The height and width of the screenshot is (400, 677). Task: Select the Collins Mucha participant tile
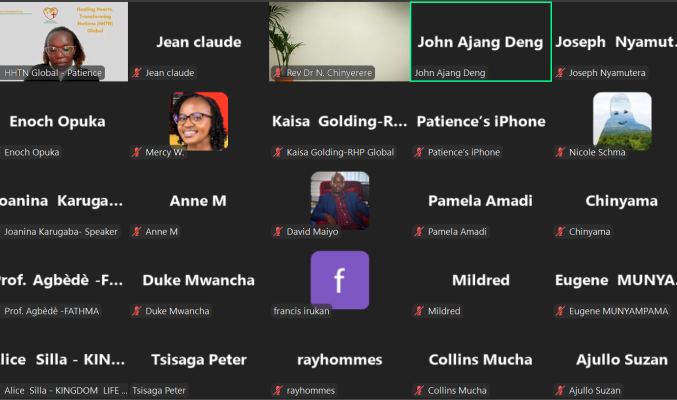pyautogui.click(x=481, y=359)
